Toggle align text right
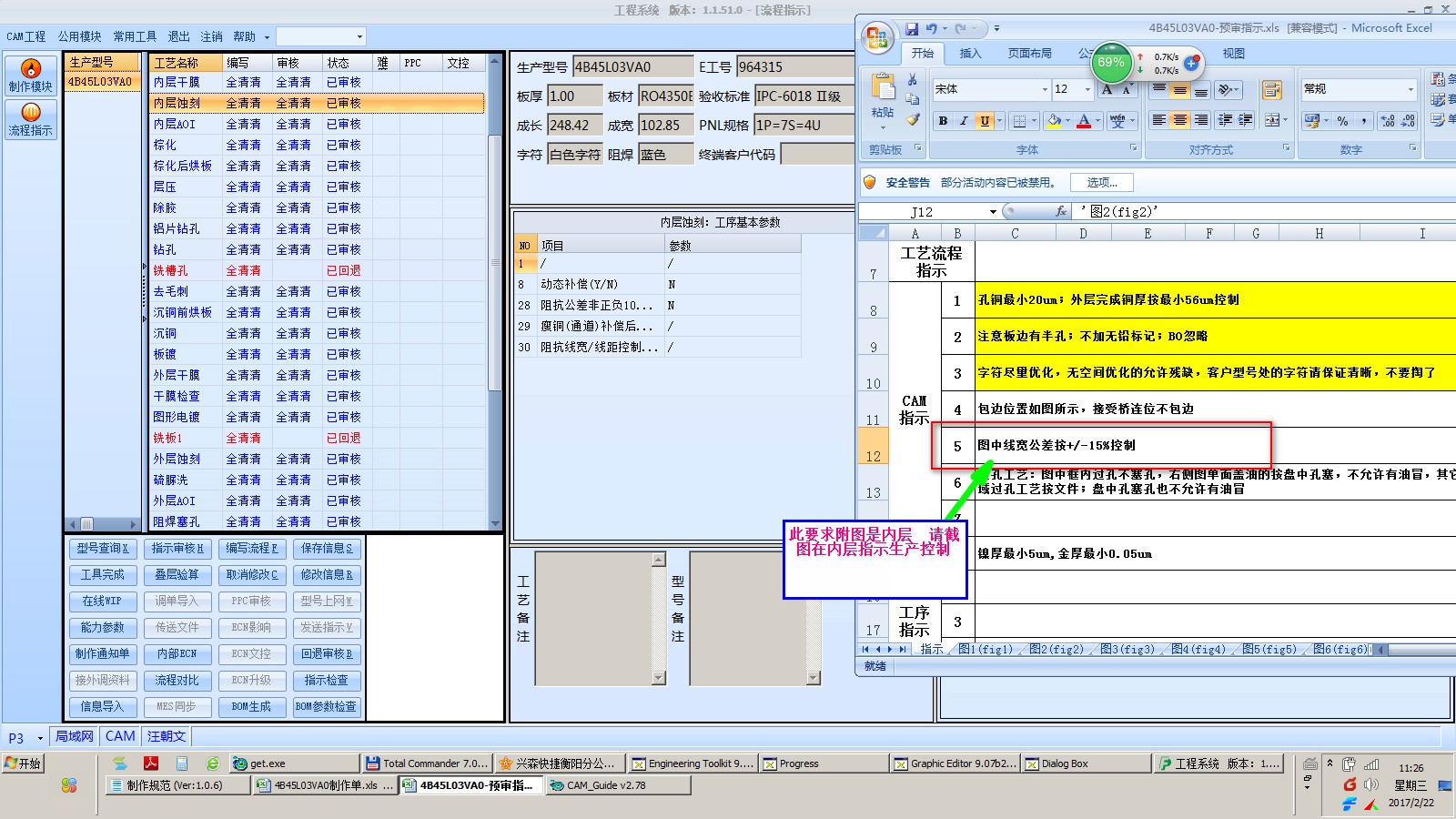The image size is (1456, 819). (1200, 120)
